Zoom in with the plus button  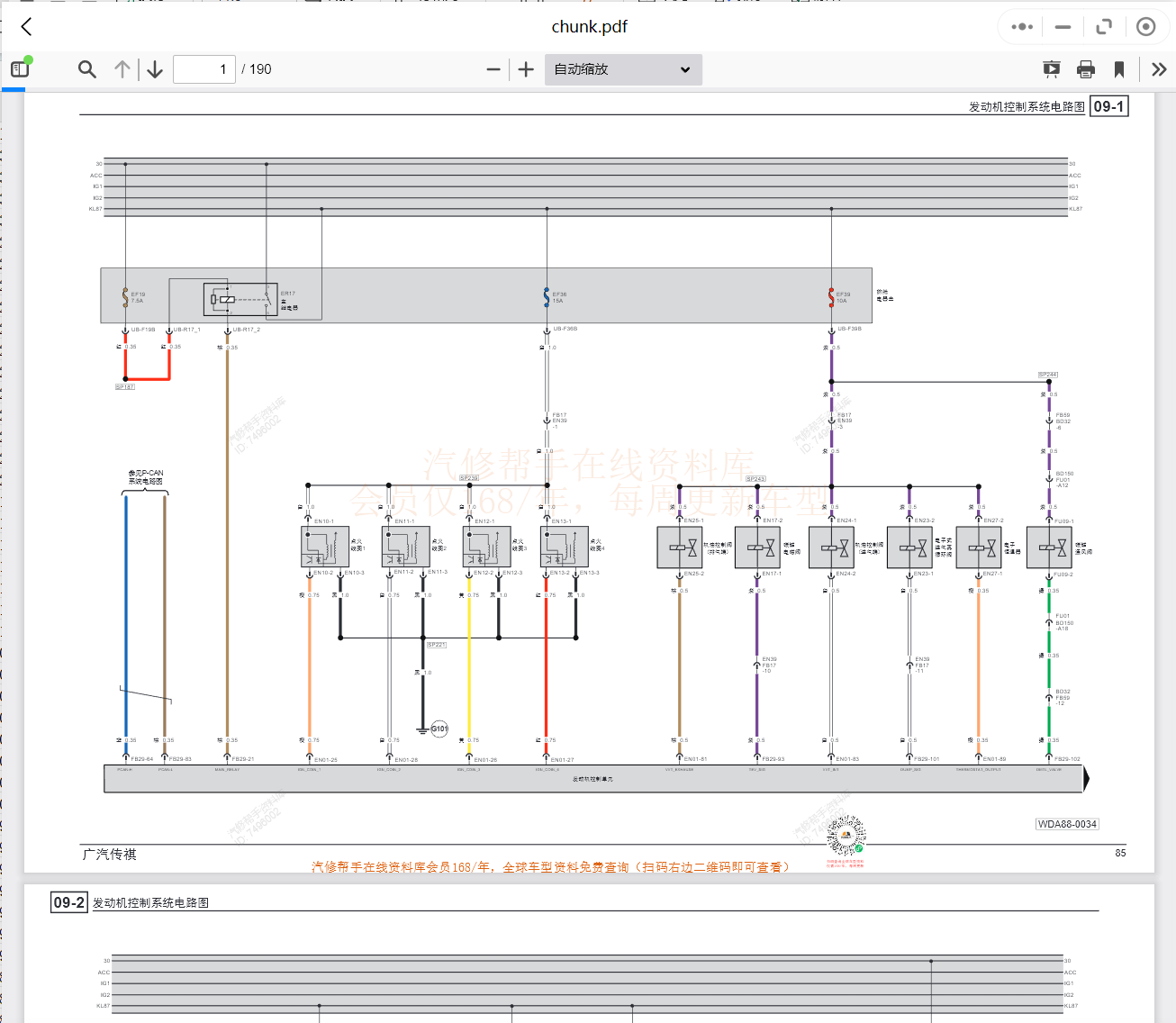click(526, 69)
